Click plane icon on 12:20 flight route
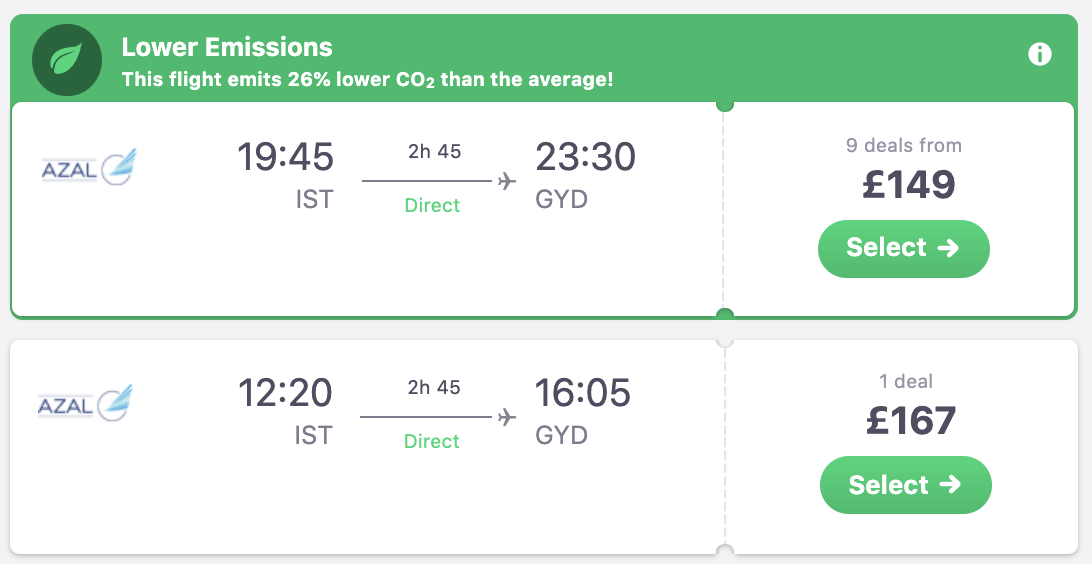Screen dimensions: 1092x564 coord(507,417)
